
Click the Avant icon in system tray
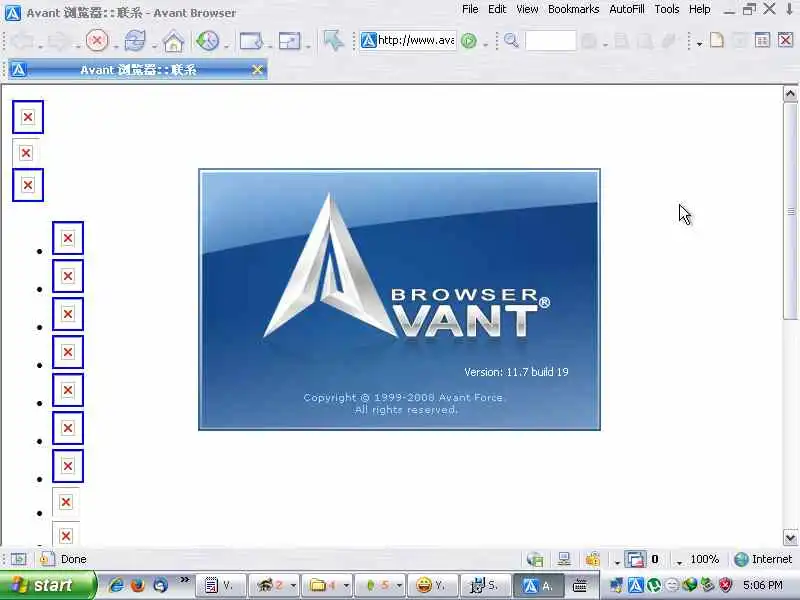click(x=635, y=585)
